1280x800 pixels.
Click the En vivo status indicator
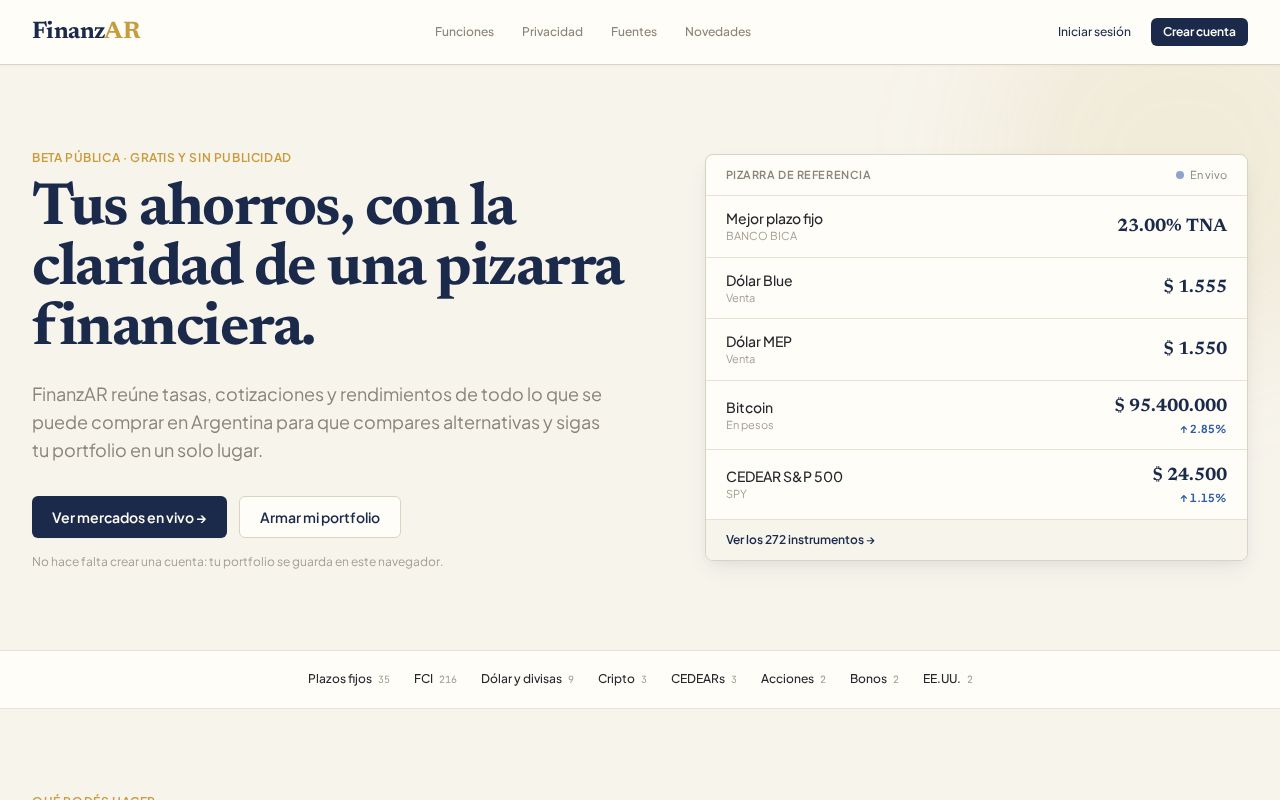point(1201,175)
